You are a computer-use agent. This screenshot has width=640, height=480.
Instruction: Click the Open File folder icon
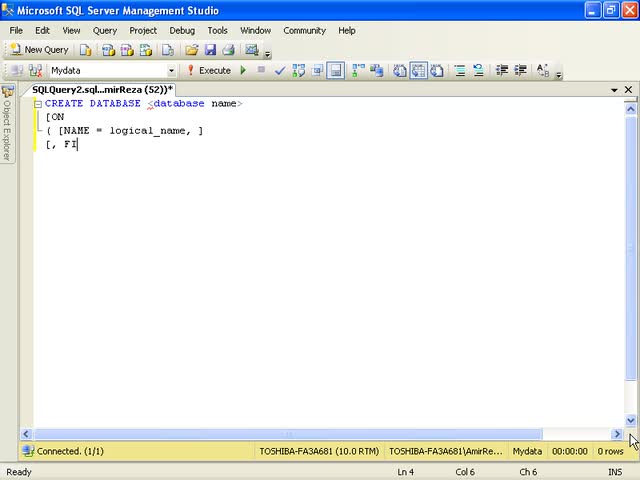coord(191,50)
